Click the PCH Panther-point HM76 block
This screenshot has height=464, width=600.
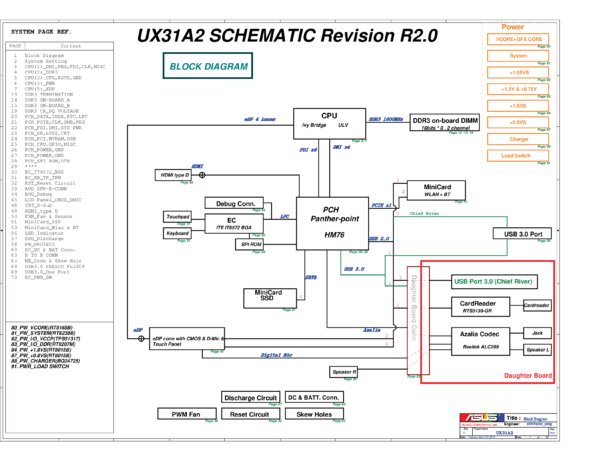point(333,223)
